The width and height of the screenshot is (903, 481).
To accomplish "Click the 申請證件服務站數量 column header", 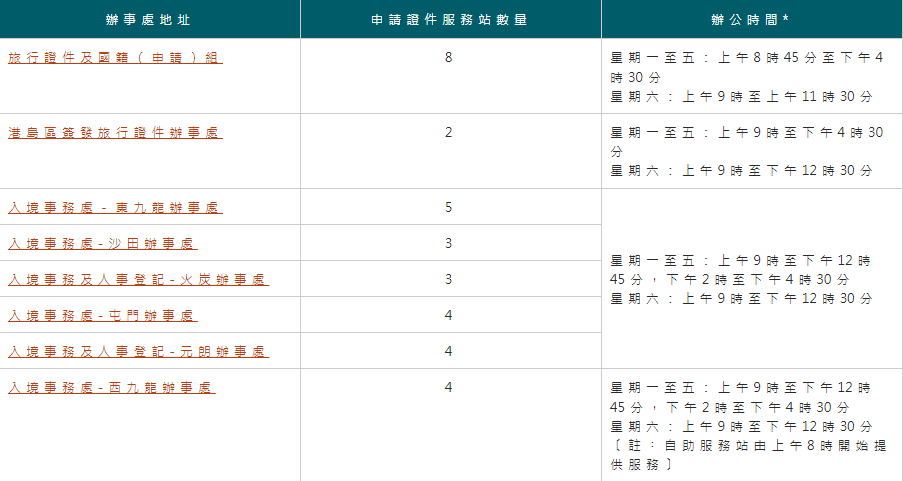I will (450, 19).
